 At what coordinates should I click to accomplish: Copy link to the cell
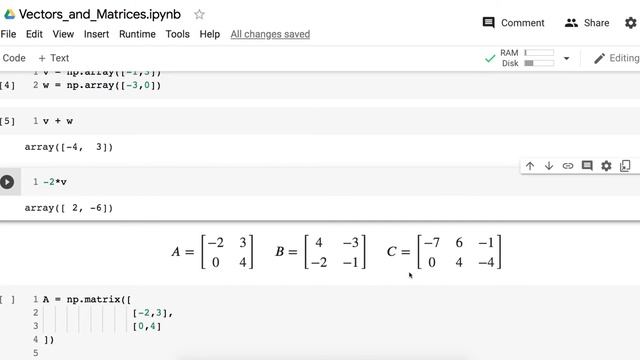[568, 166]
